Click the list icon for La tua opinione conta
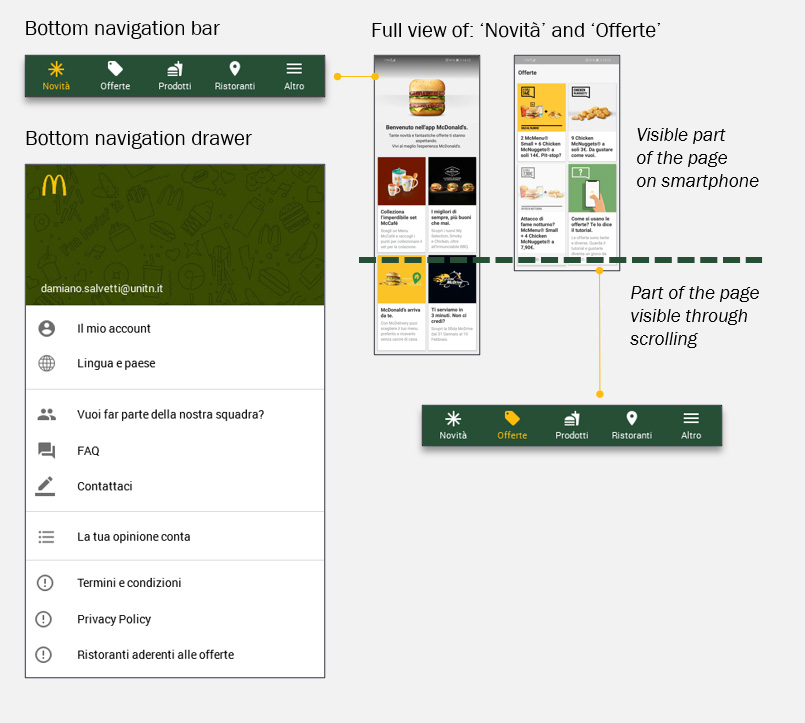Image resolution: width=805 pixels, height=723 pixels. (46, 537)
